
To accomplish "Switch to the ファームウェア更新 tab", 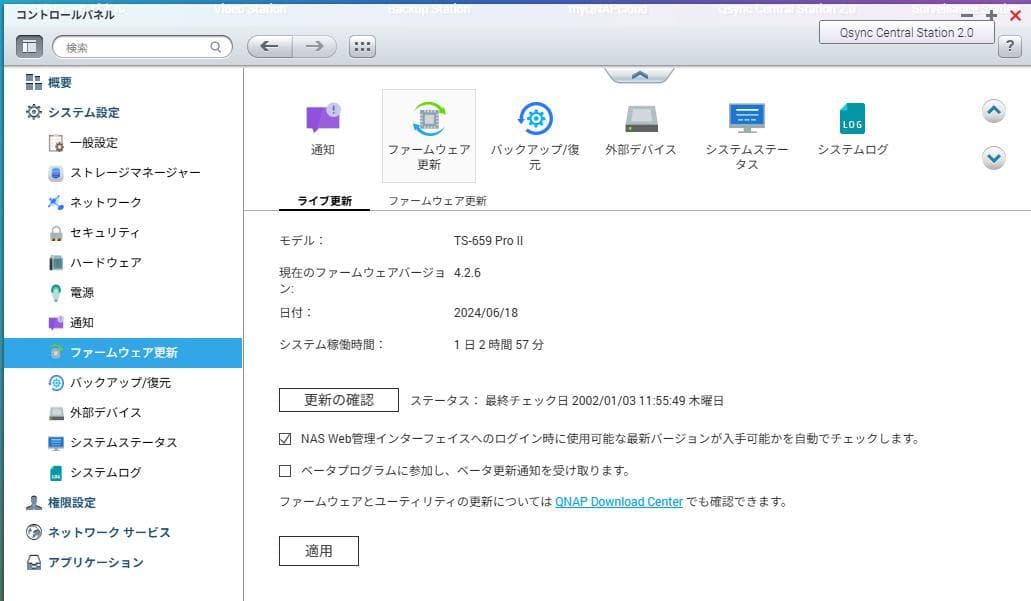I will [x=437, y=201].
